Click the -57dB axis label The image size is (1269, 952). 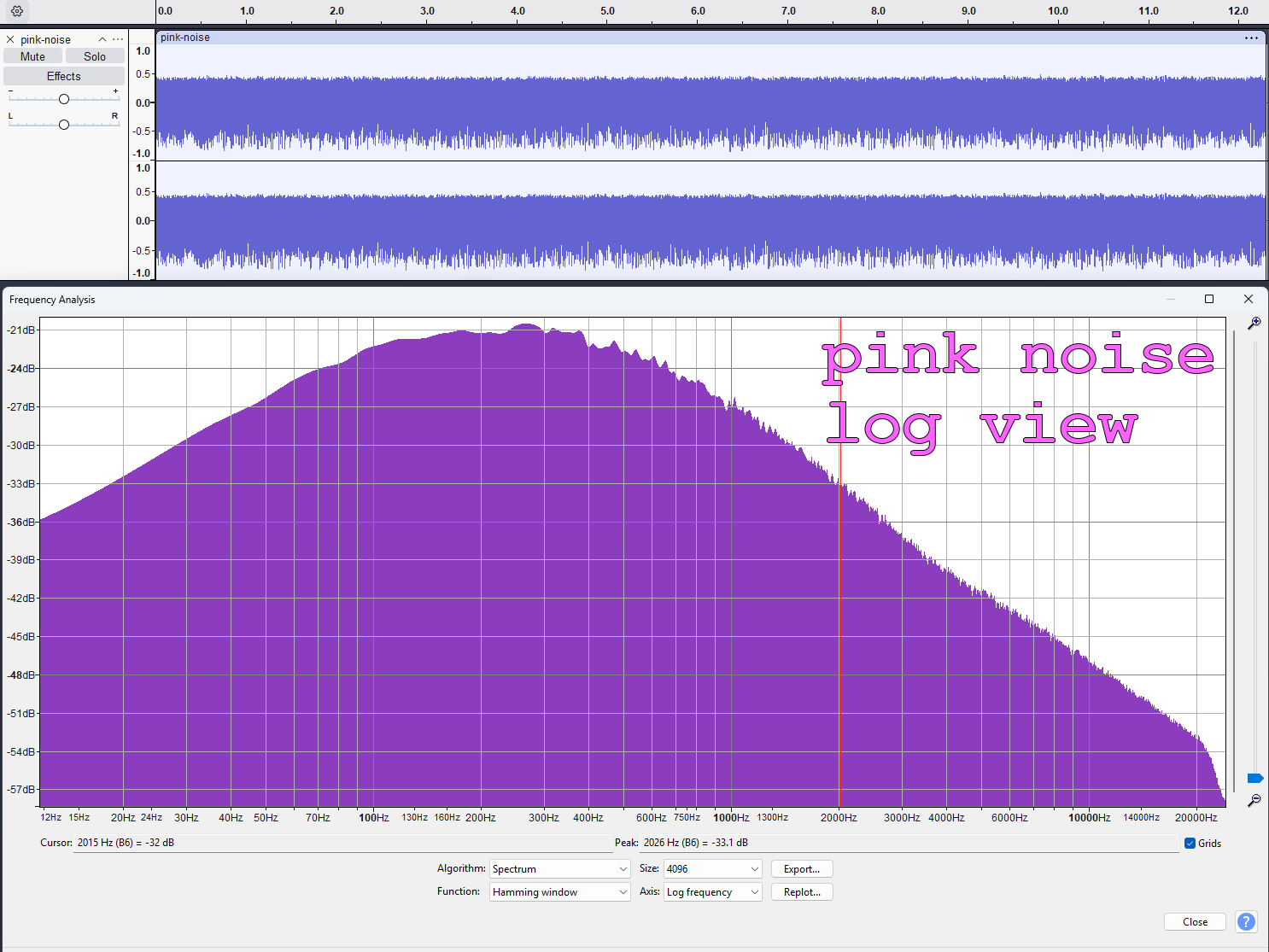coord(21,789)
